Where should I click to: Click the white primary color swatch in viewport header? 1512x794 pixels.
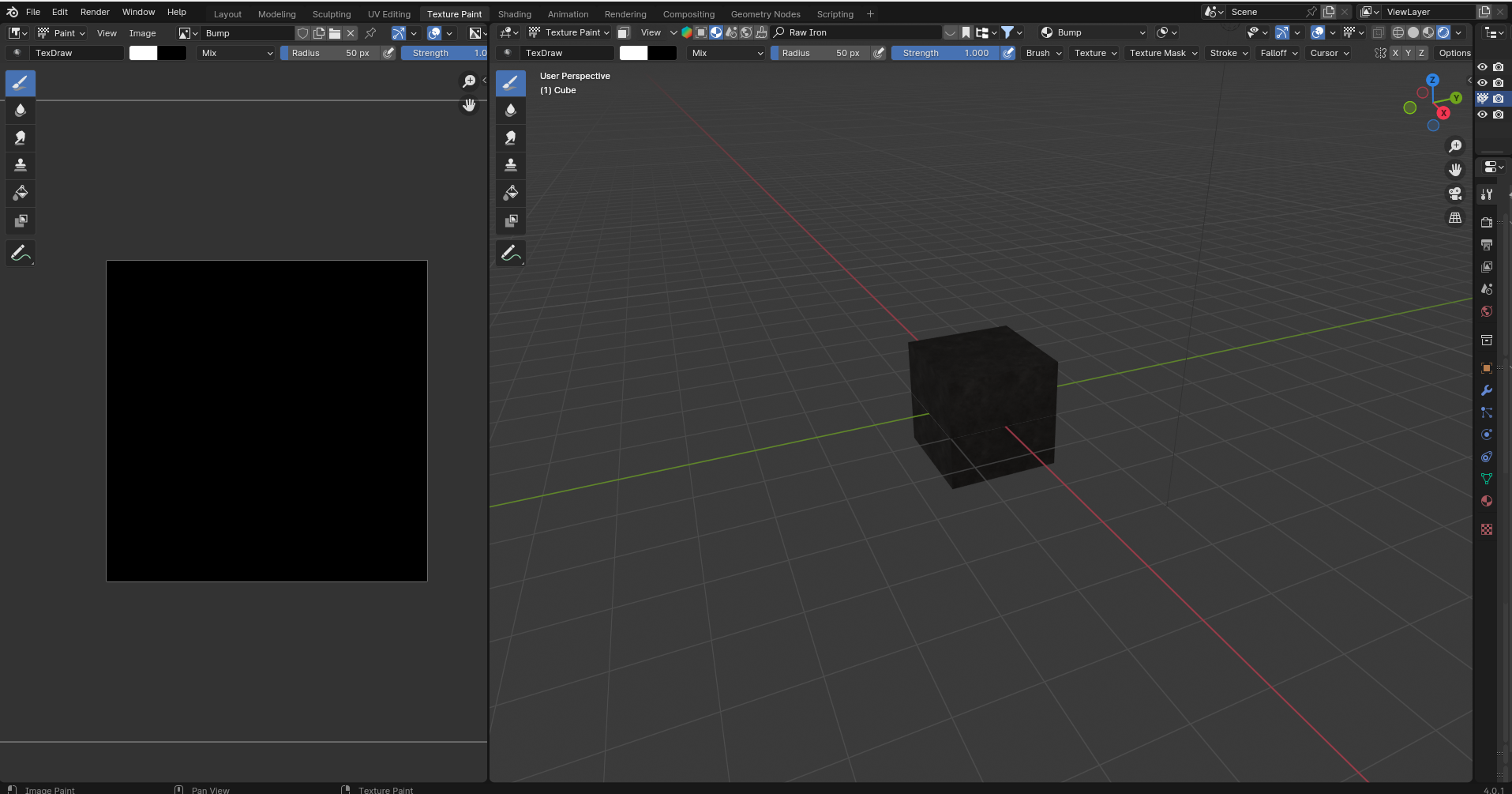point(633,53)
